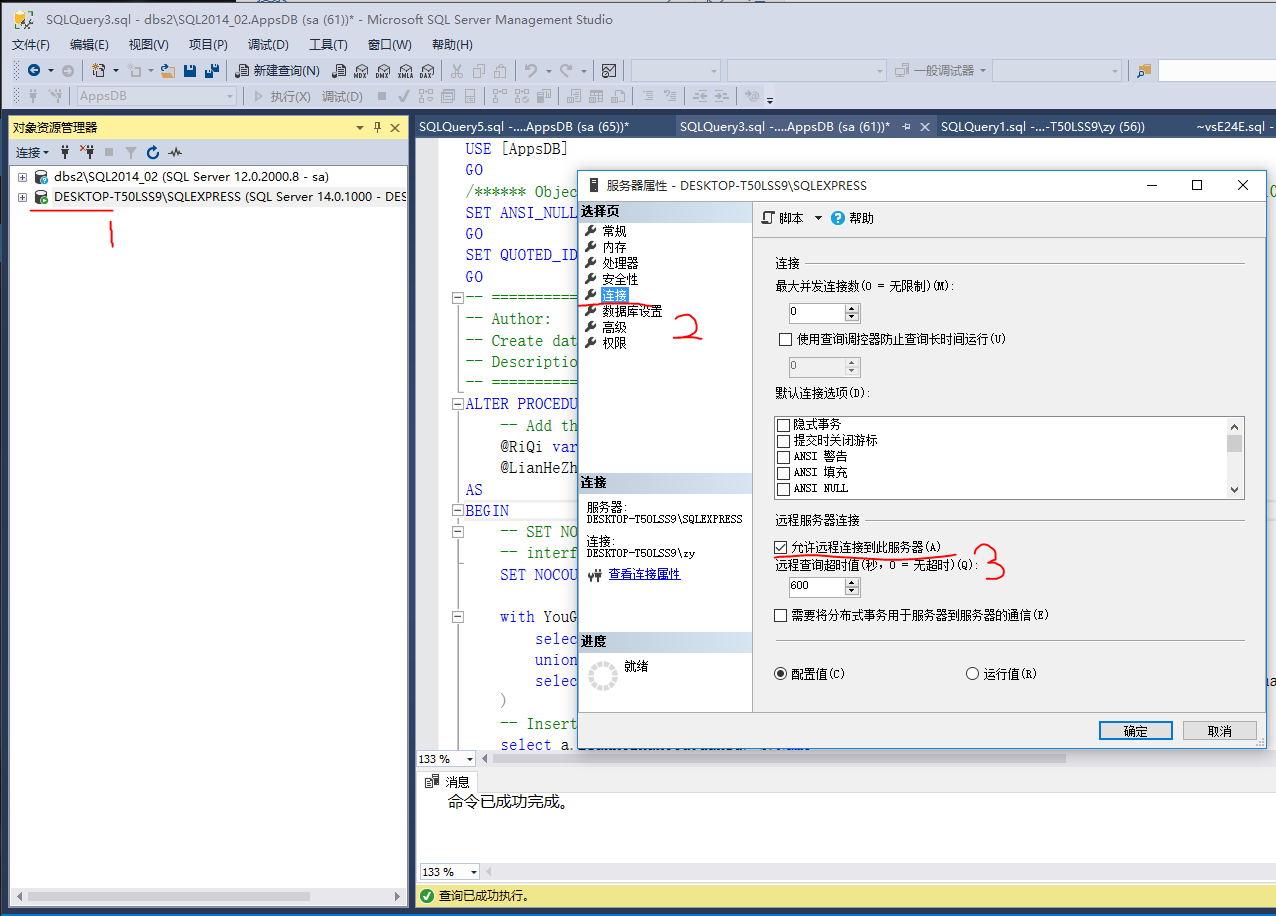1276x916 pixels.
Task: Click the 新建查询(N) toolbar button
Action: [x=277, y=70]
